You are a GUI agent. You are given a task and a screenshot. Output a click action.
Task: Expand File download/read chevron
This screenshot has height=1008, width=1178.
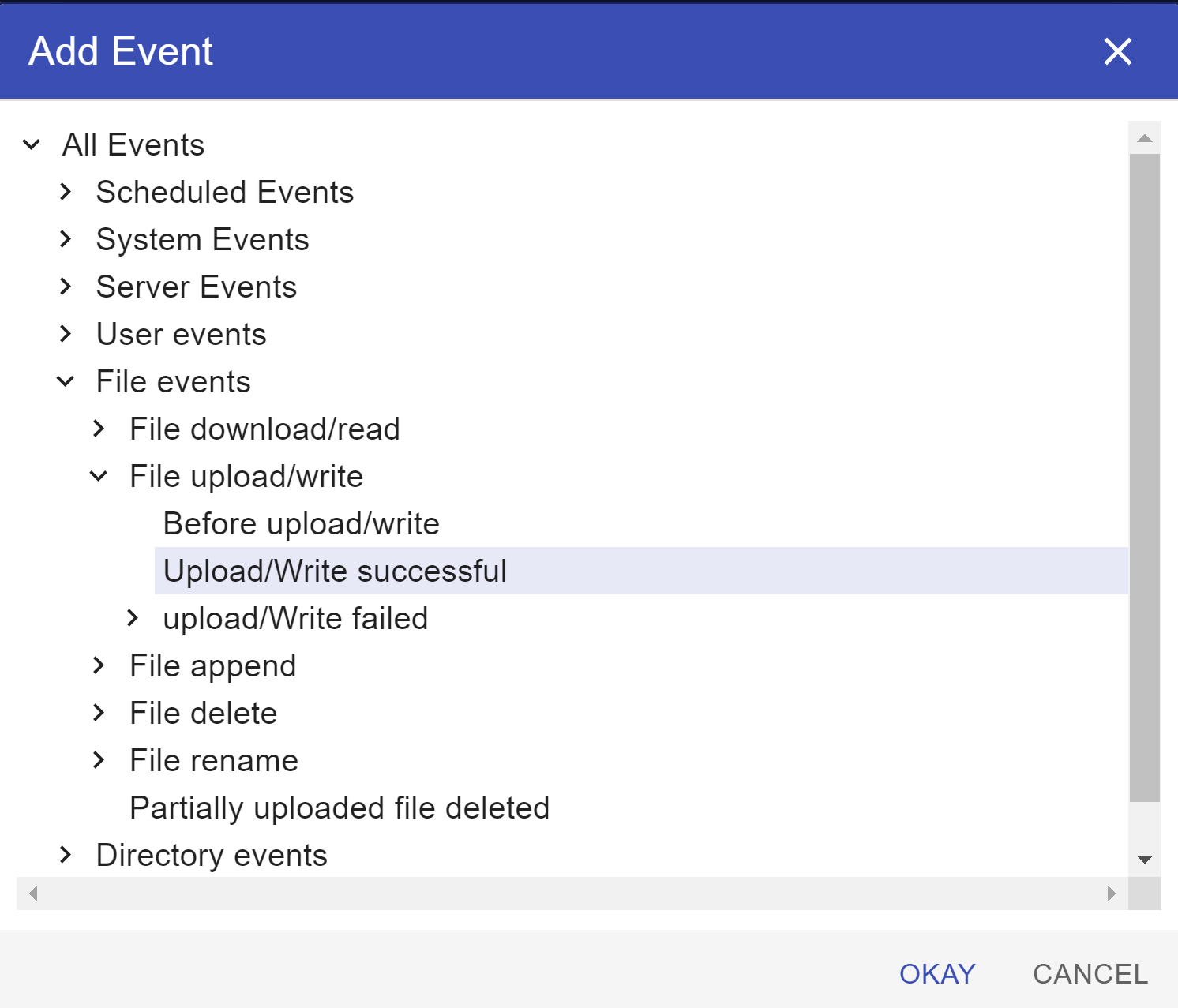99,429
